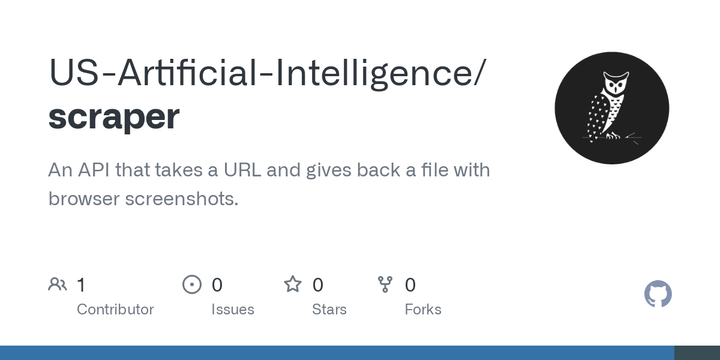Click the blue language bar segment
The image size is (720, 360).
[x=337, y=353]
